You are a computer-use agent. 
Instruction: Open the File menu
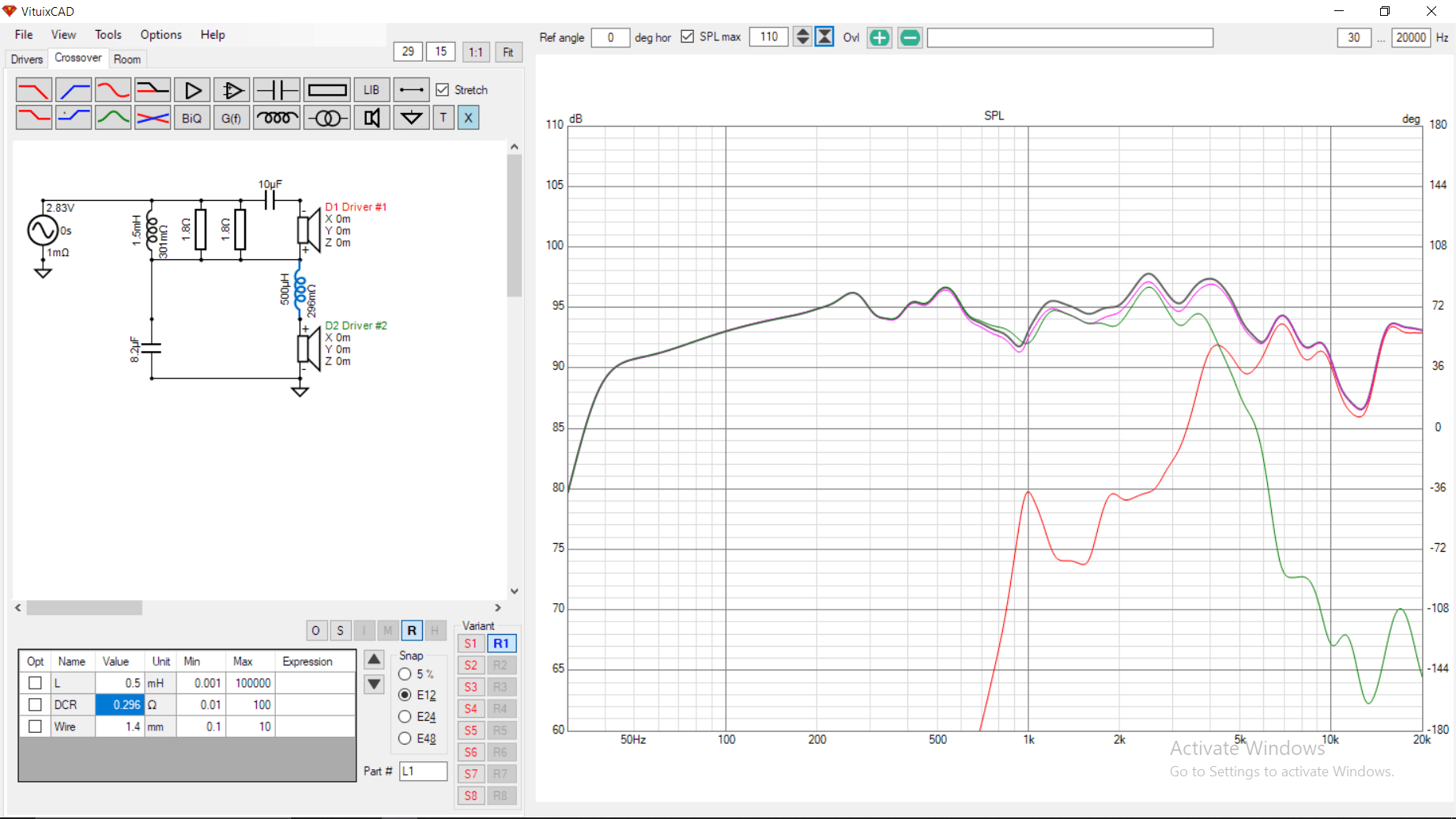(x=24, y=35)
